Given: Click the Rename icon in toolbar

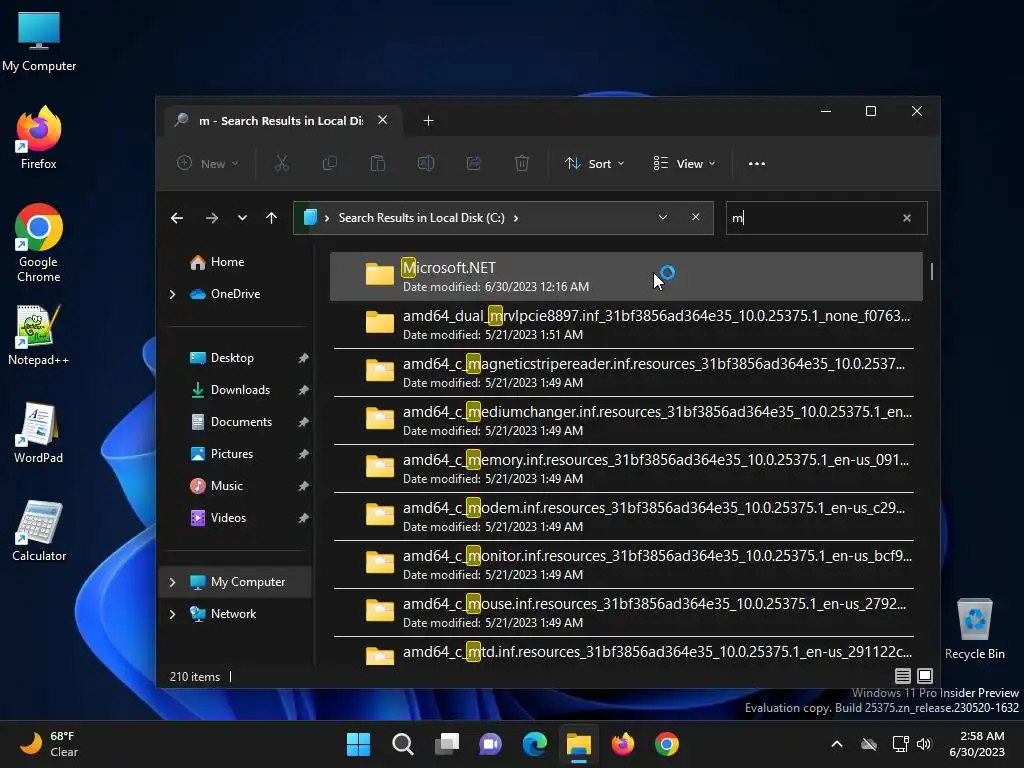Looking at the screenshot, I should [x=426, y=163].
